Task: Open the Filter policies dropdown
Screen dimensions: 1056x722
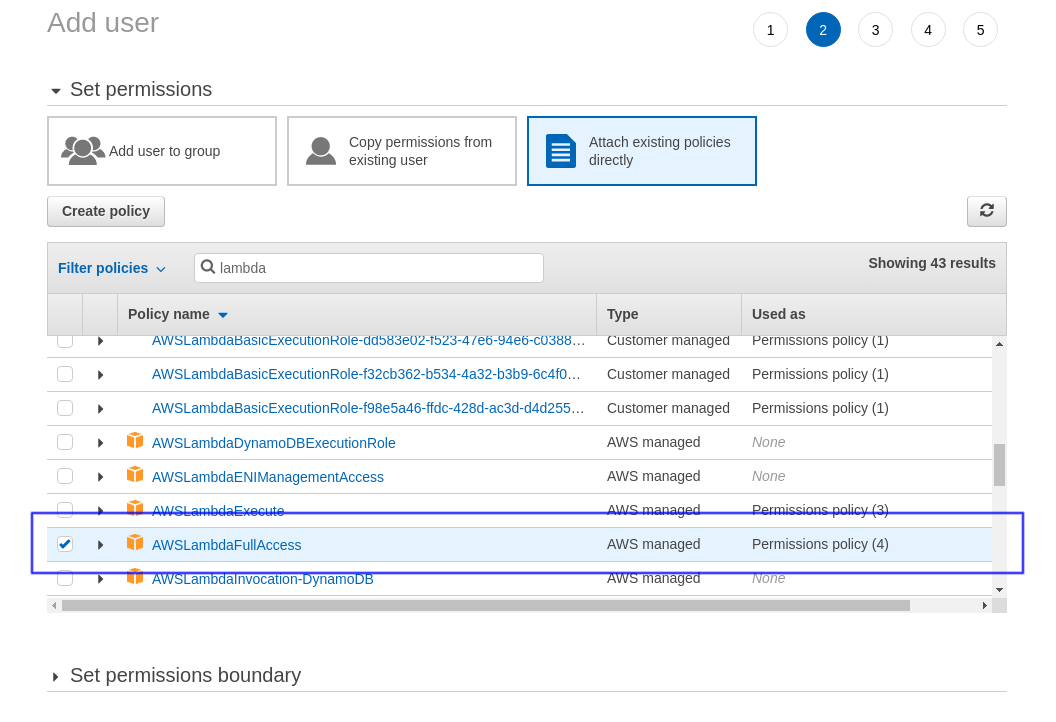Action: tap(111, 268)
